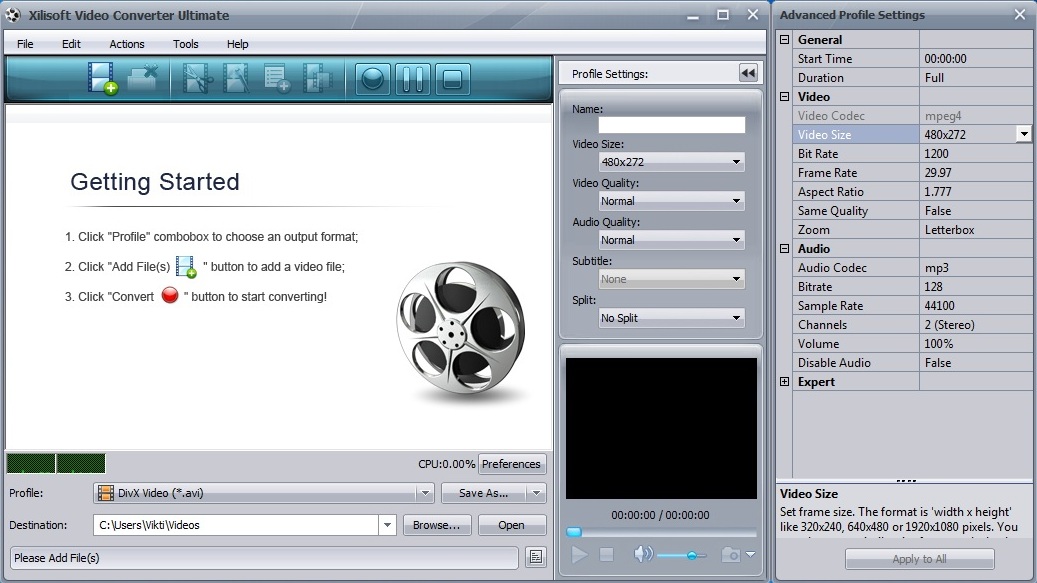1037x583 pixels.
Task: Pause conversion with the Pause toolbar button
Action: pyautogui.click(x=413, y=79)
